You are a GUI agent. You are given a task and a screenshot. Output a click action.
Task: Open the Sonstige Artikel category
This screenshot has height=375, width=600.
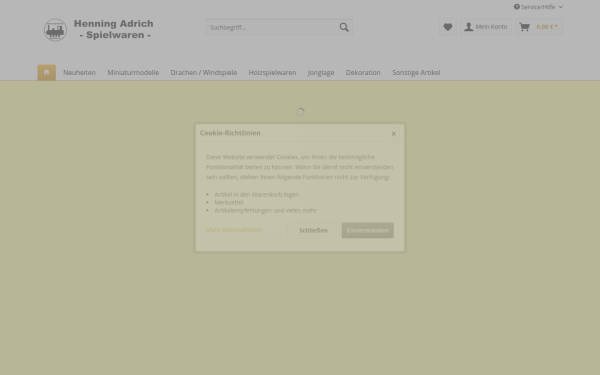tap(416, 73)
